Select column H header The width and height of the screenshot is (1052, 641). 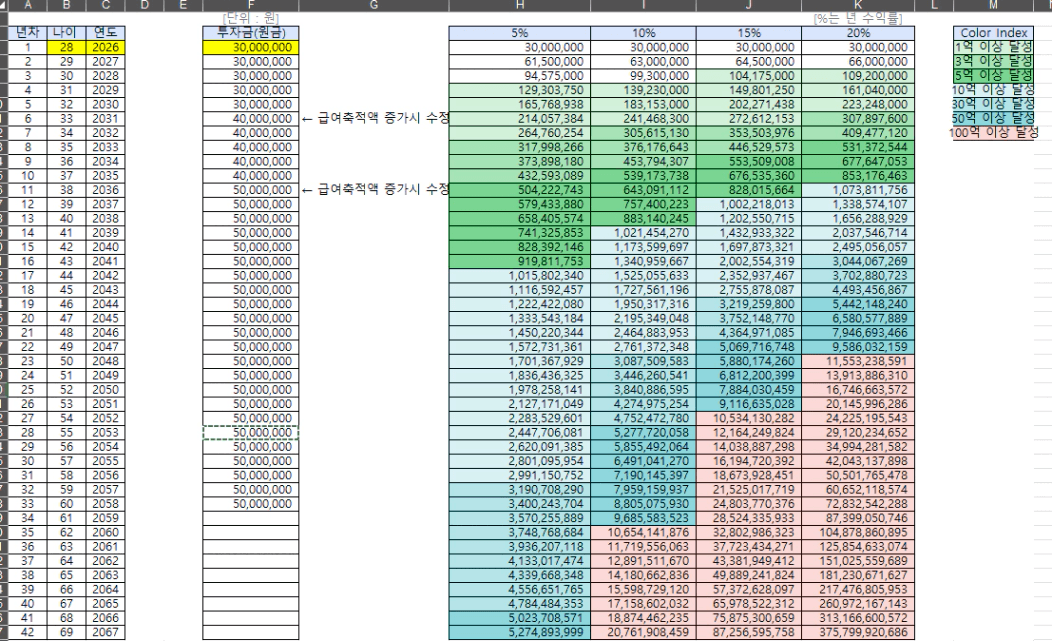tap(519, 6)
